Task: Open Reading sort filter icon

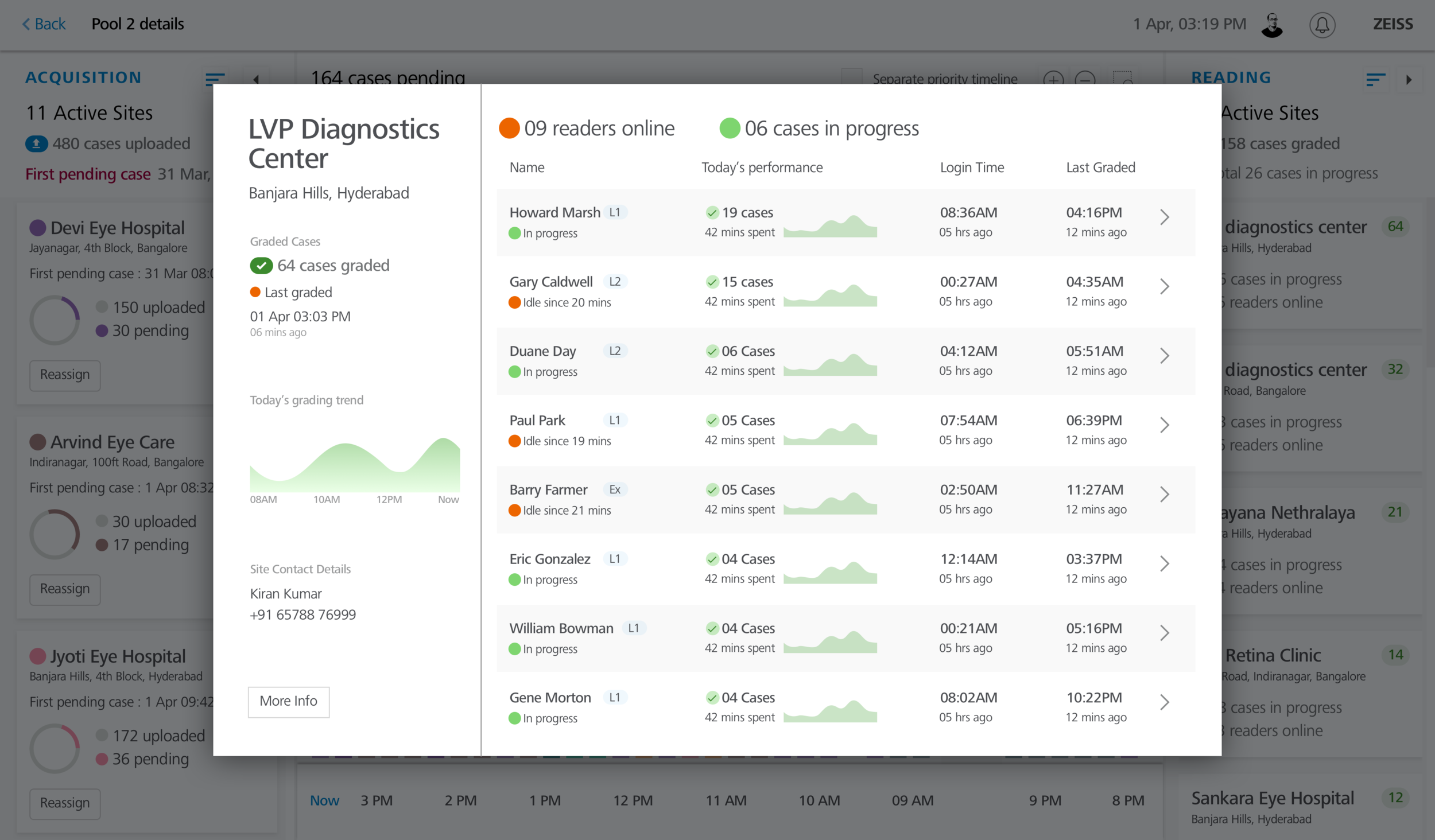Action: click(1376, 79)
